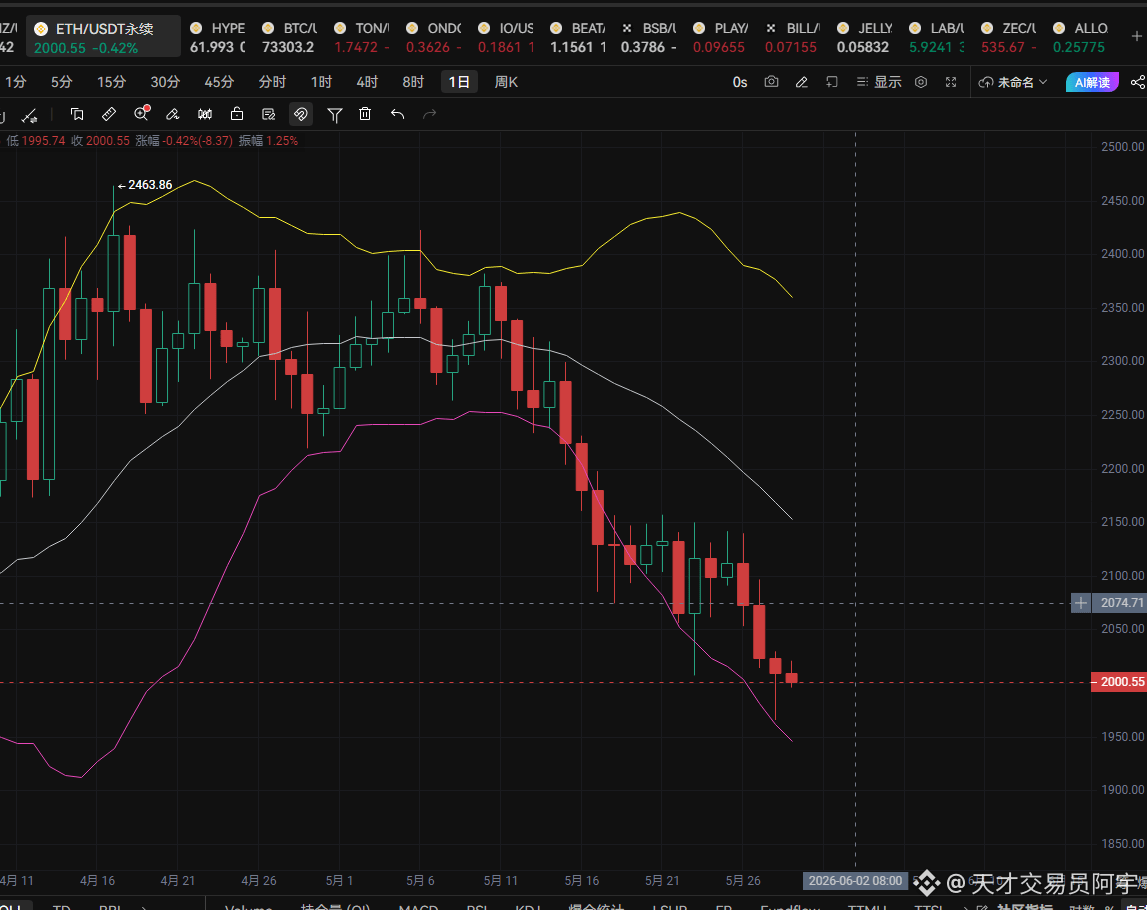Enter fullscreen chart mode

[951, 82]
